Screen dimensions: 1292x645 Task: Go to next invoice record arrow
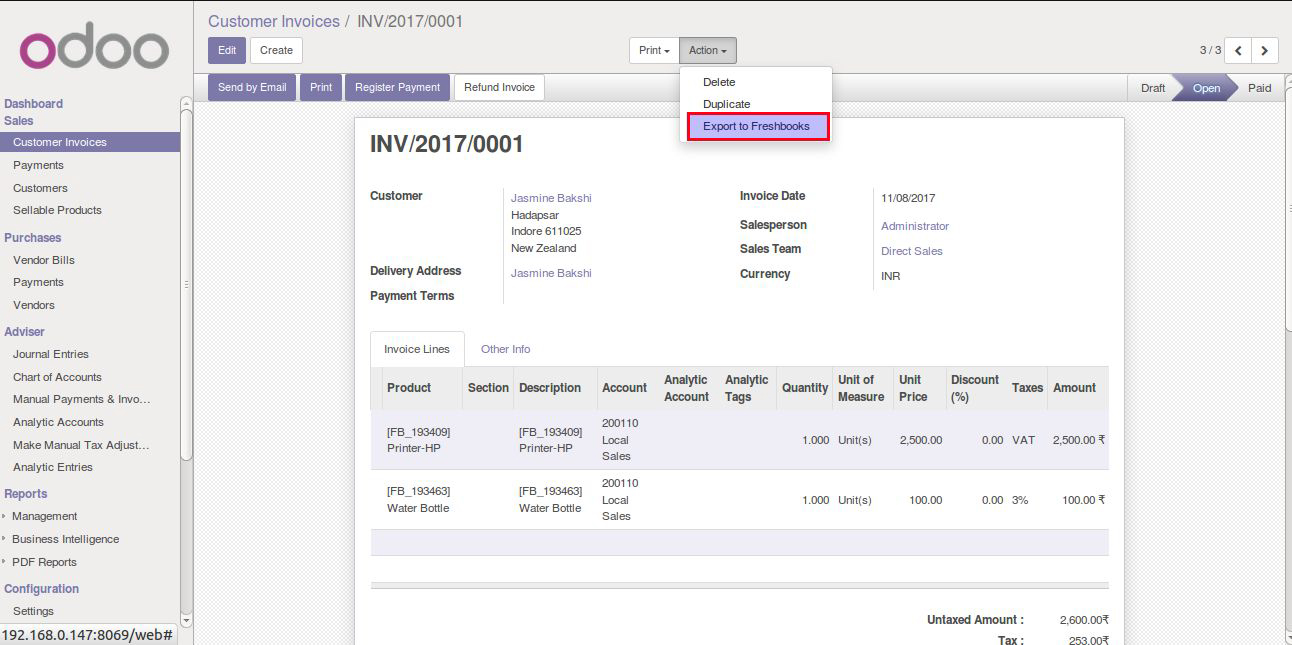click(1265, 50)
